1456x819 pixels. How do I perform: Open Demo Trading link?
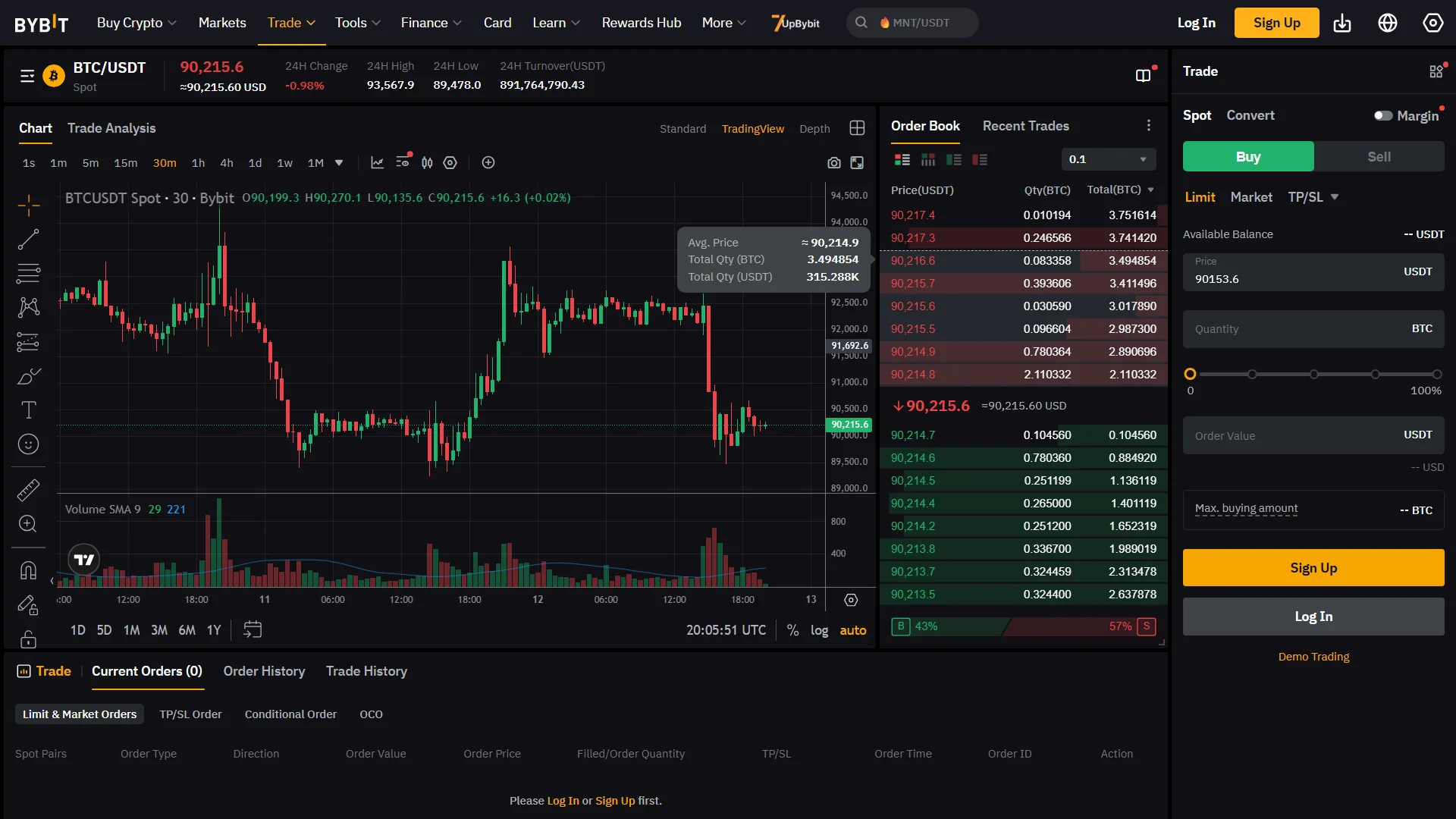click(x=1313, y=657)
